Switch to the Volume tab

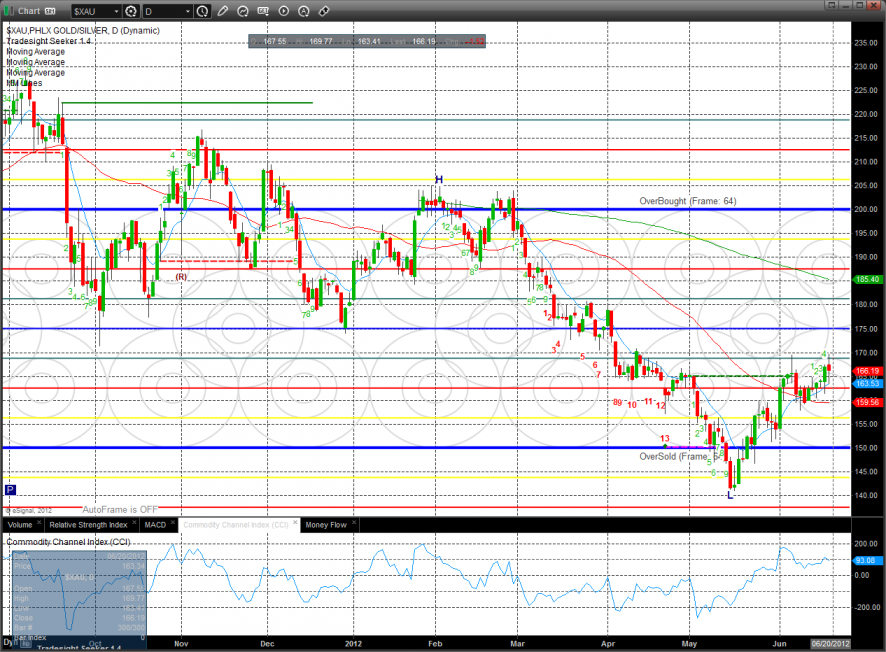coord(19,524)
